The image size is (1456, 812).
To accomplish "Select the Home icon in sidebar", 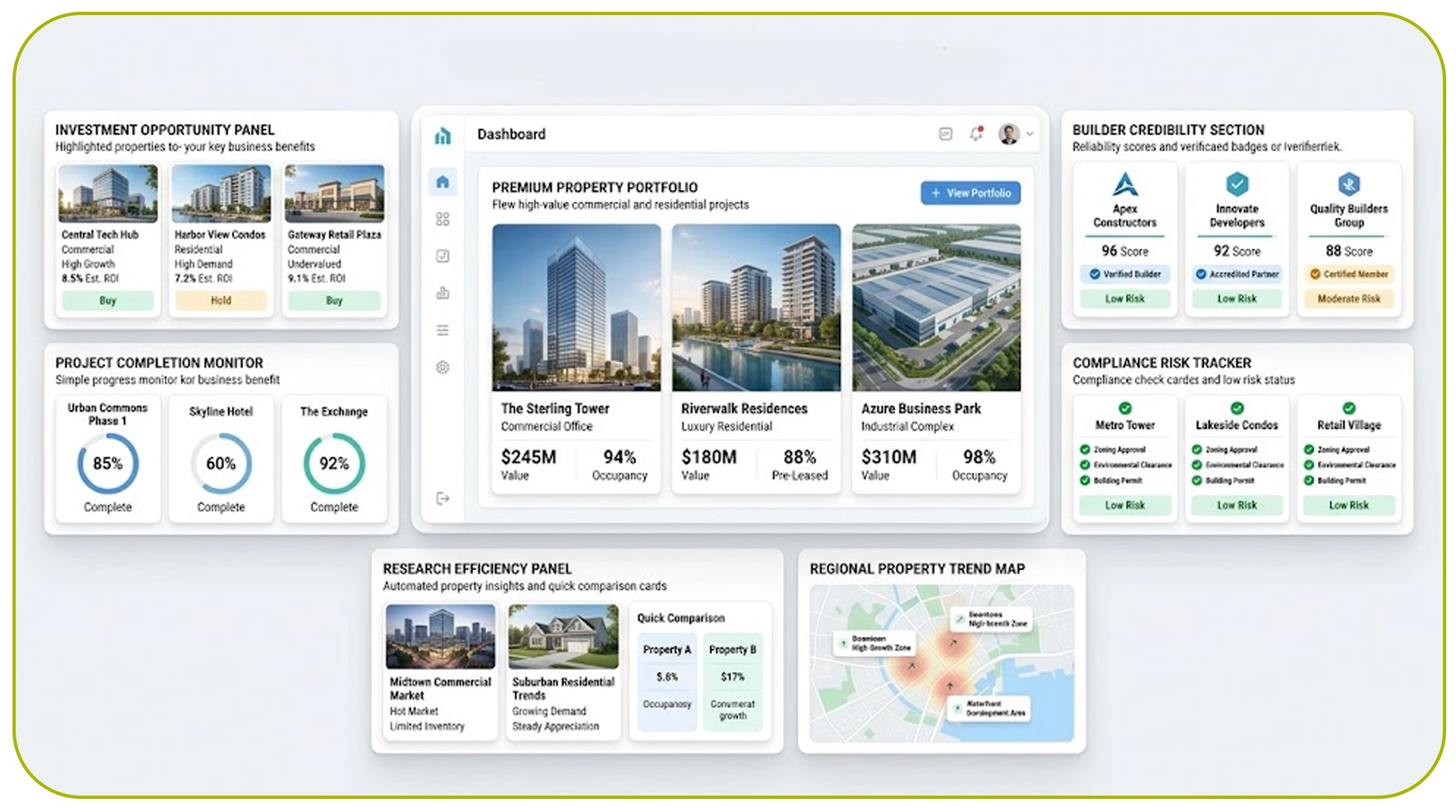I will pos(443,181).
